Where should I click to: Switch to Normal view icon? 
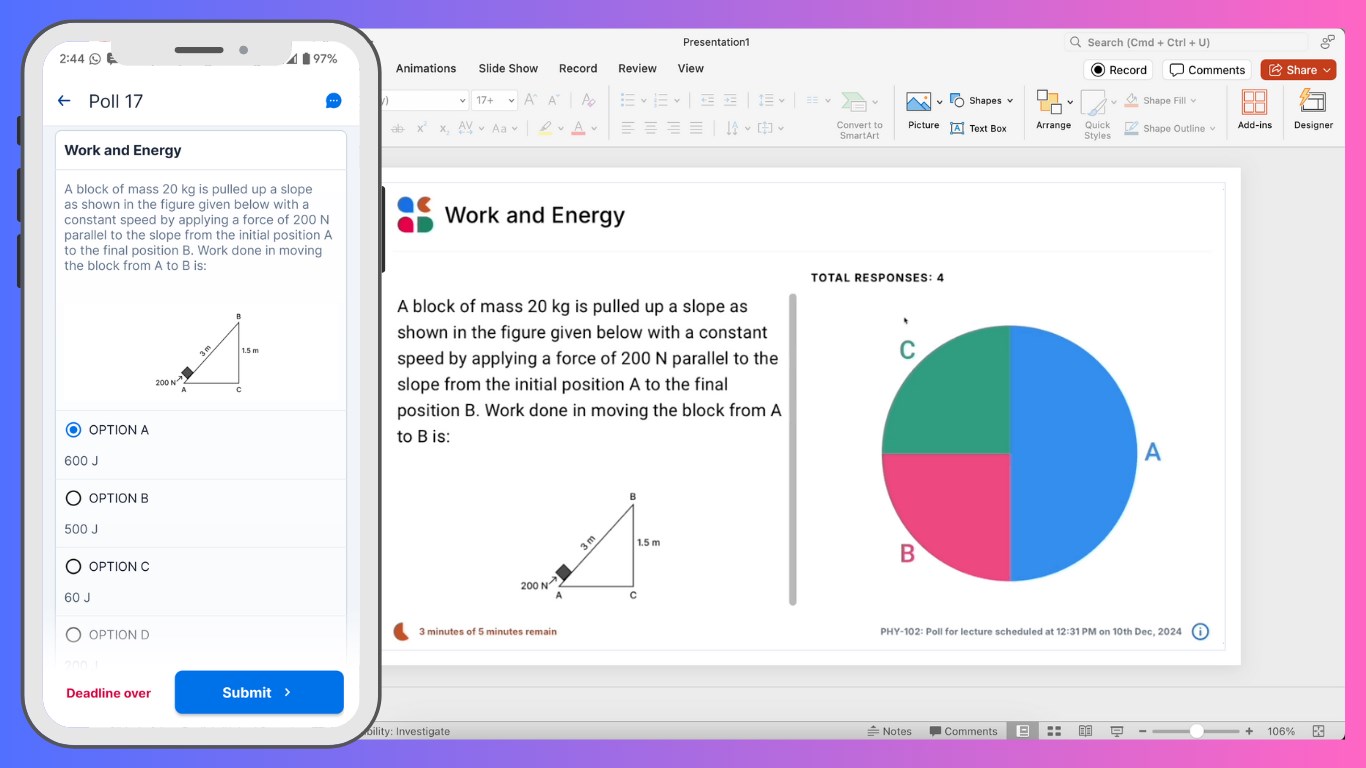coord(1023,731)
